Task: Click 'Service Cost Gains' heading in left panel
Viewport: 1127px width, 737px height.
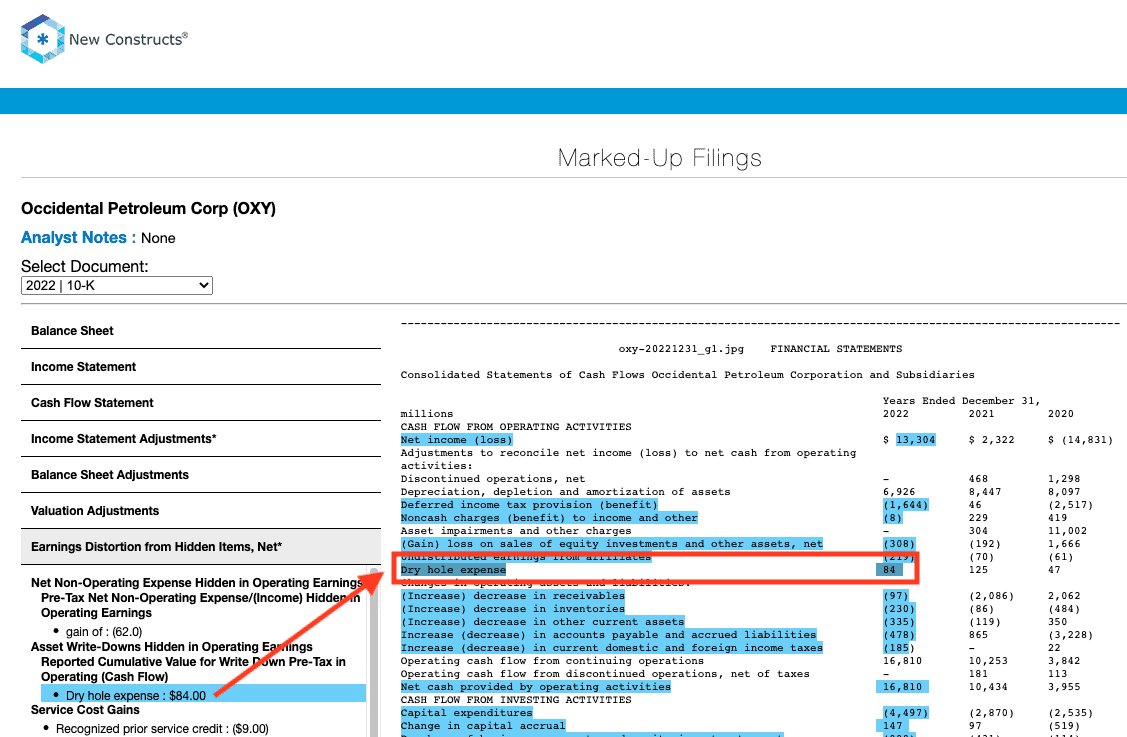Action: tap(86, 710)
